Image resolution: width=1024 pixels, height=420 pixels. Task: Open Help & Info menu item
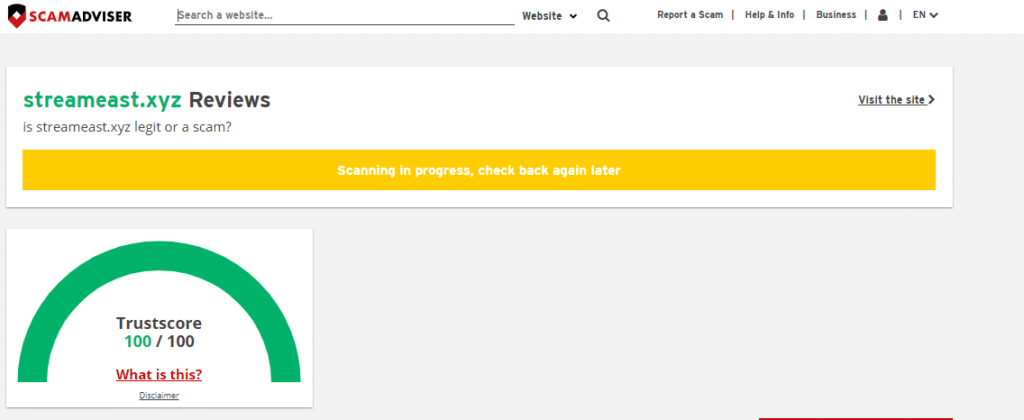tap(769, 15)
